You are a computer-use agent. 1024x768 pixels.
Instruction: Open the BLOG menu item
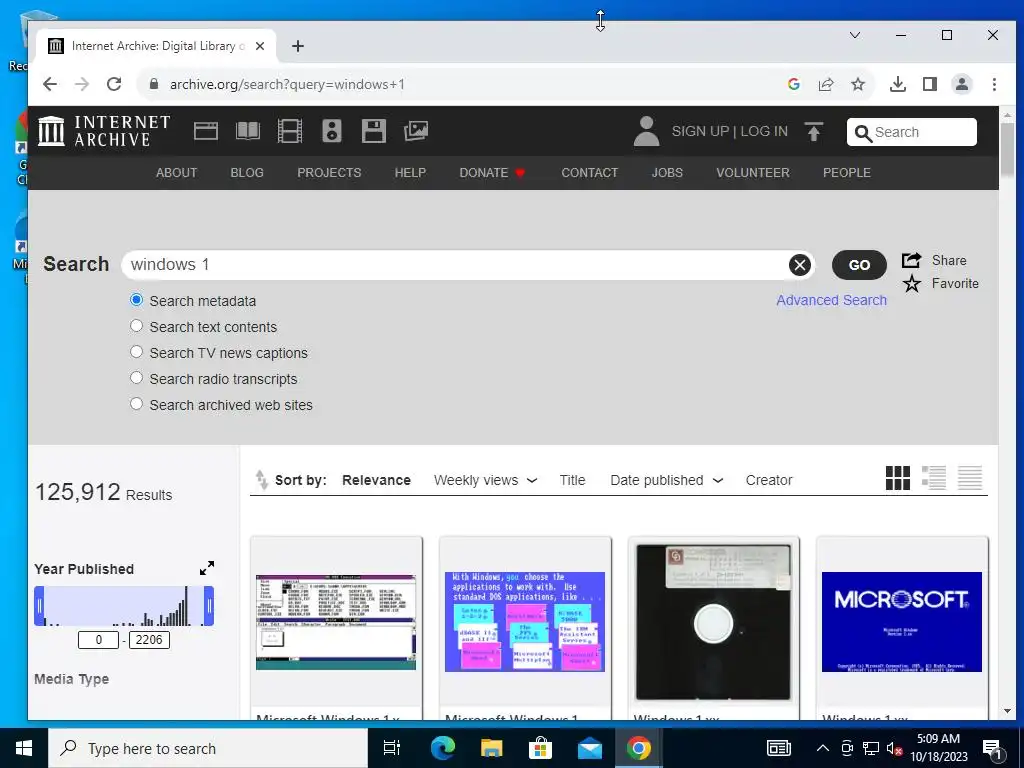point(247,172)
